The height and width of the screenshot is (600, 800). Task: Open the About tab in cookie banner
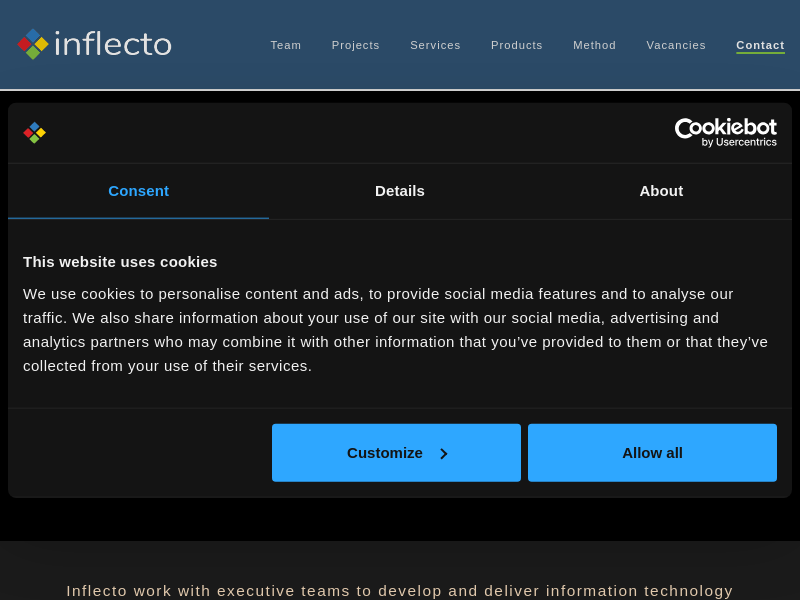661,191
